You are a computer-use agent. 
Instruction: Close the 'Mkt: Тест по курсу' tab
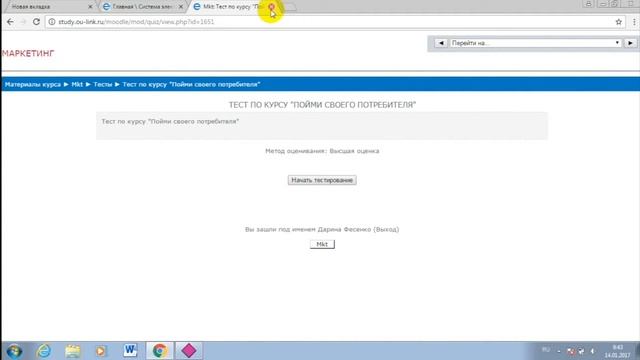click(x=271, y=7)
